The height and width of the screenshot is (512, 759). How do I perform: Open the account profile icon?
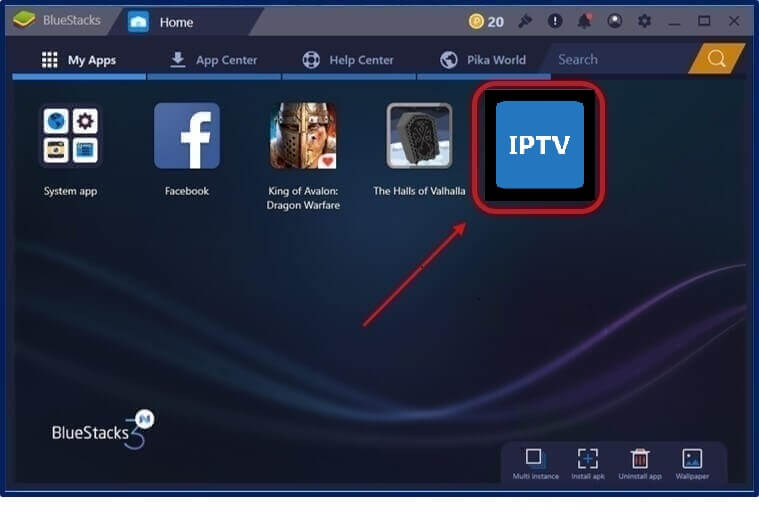coord(615,21)
